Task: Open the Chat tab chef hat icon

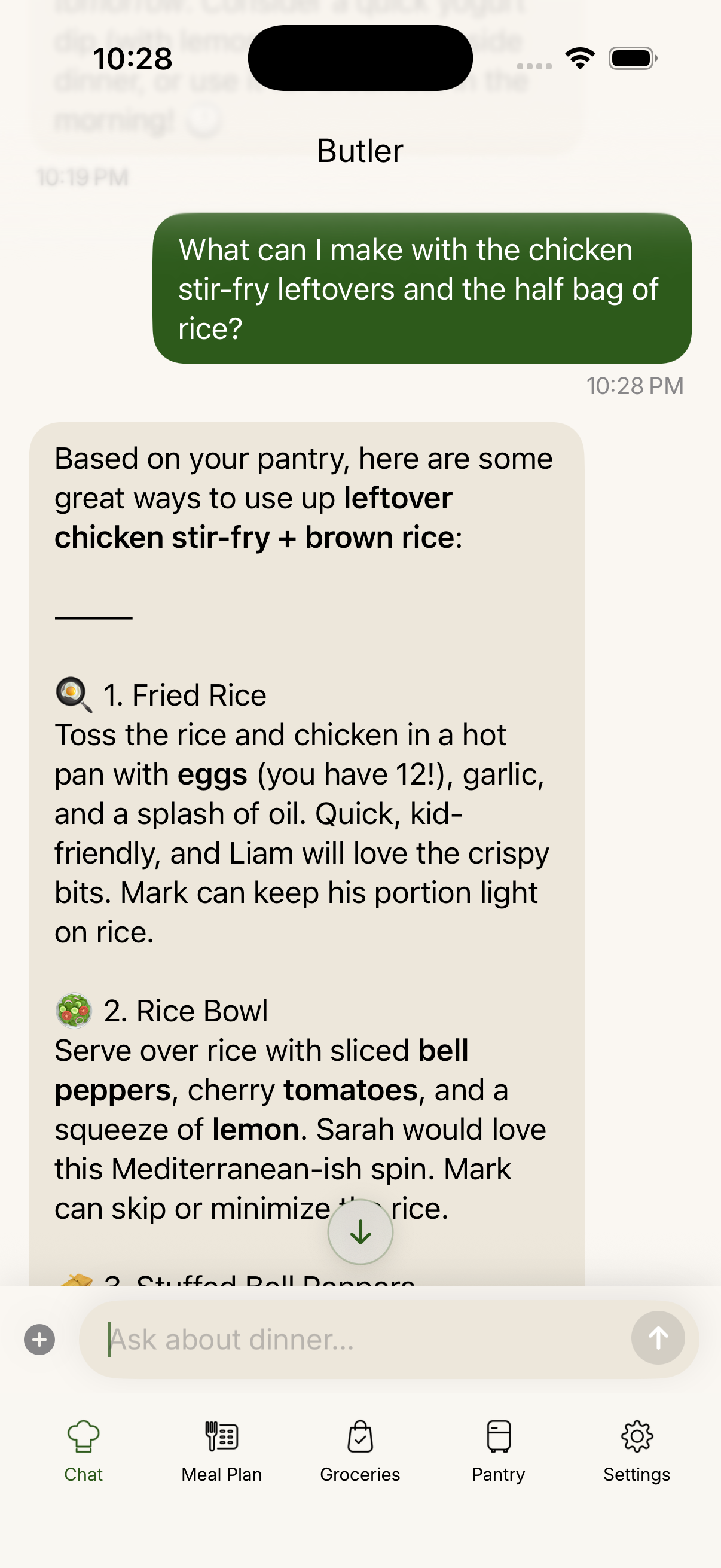Action: tap(83, 1436)
